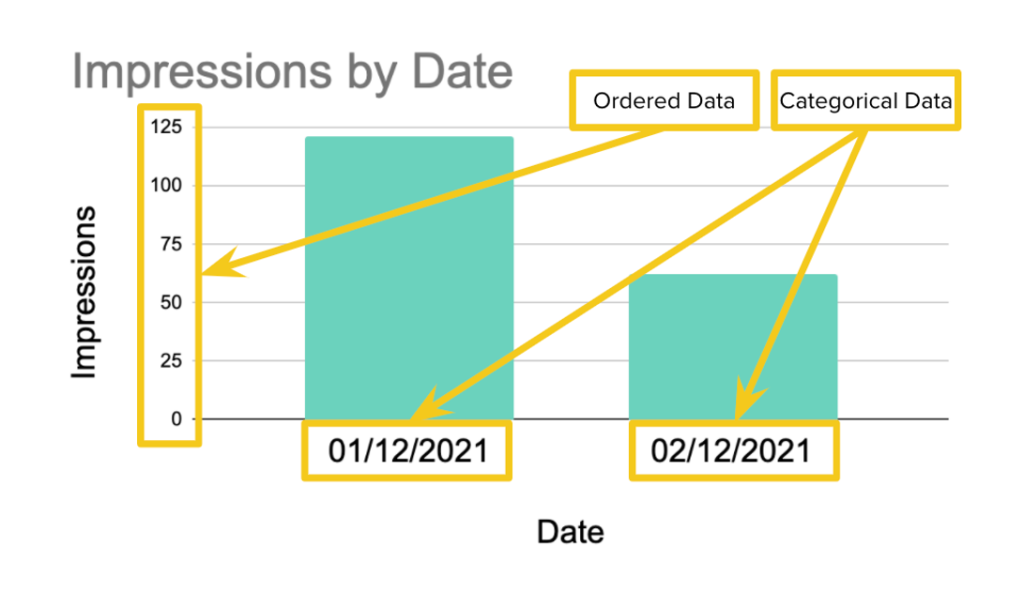Click the 02/12/2021 date label
Viewport: 1024px width, 592px height.
click(x=733, y=451)
